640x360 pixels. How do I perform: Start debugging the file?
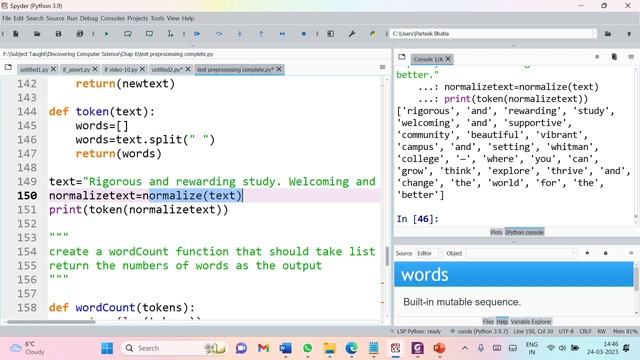click(x=197, y=34)
